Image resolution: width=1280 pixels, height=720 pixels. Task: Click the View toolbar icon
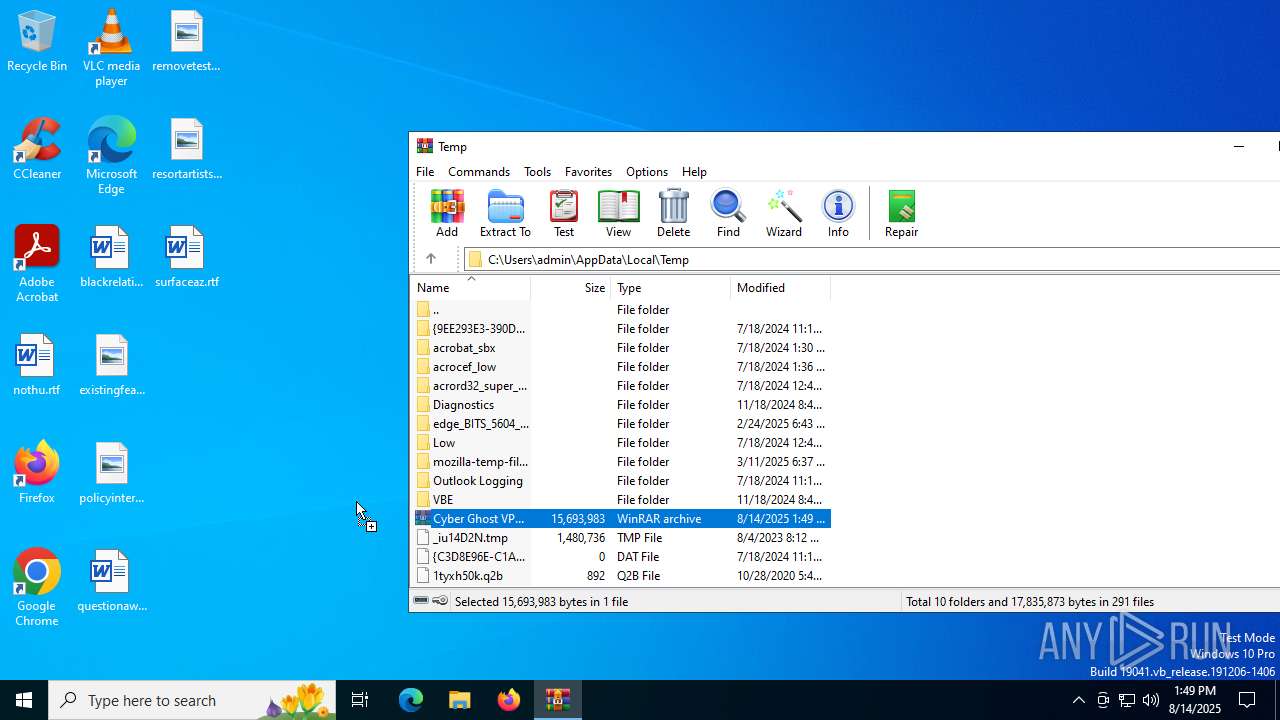click(x=618, y=214)
